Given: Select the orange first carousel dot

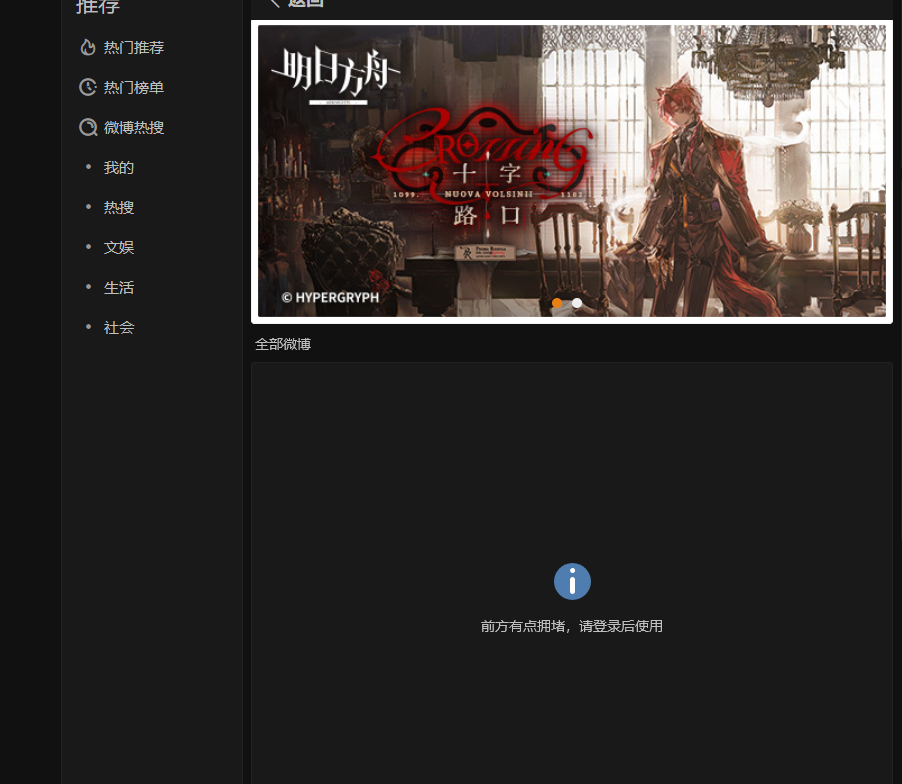Looking at the screenshot, I should pyautogui.click(x=557, y=303).
